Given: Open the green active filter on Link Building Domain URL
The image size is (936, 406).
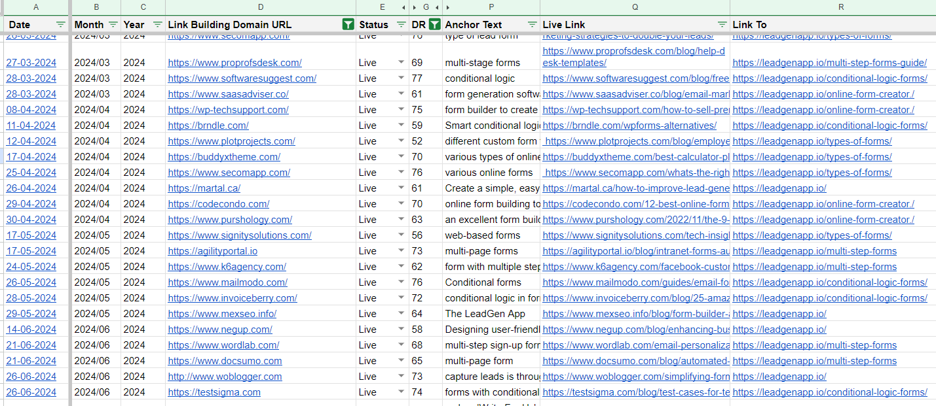Looking at the screenshot, I should [x=348, y=25].
